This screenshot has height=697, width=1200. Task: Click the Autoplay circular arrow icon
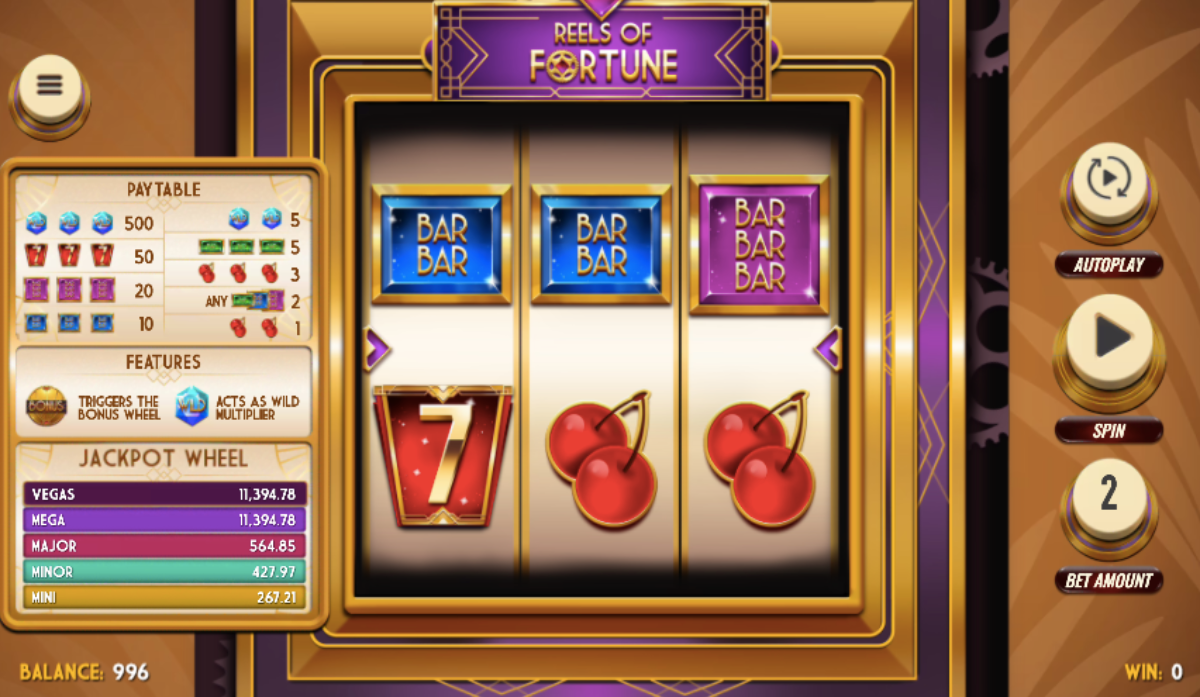coord(1108,182)
